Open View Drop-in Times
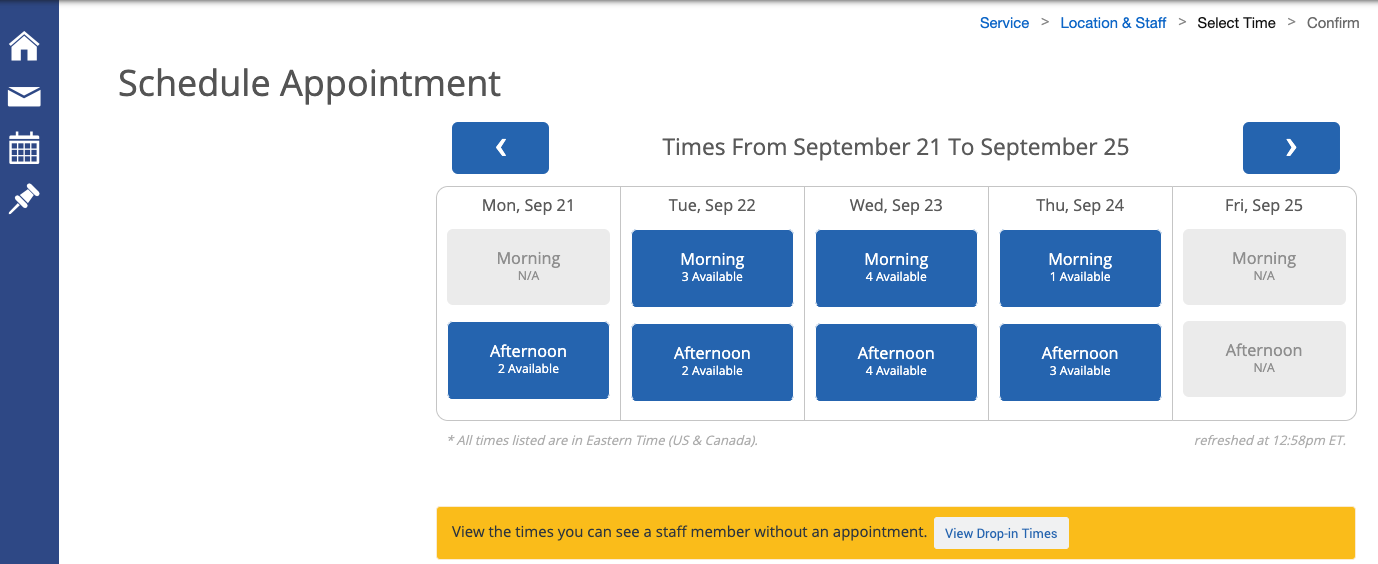This screenshot has height=564, width=1378. pos(1000,533)
